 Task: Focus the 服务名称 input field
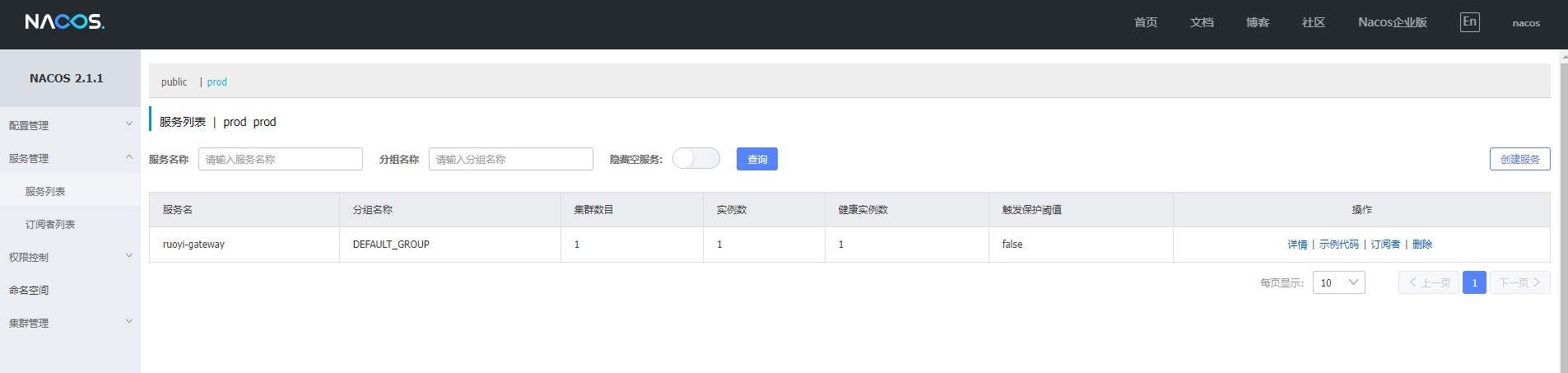pos(281,159)
